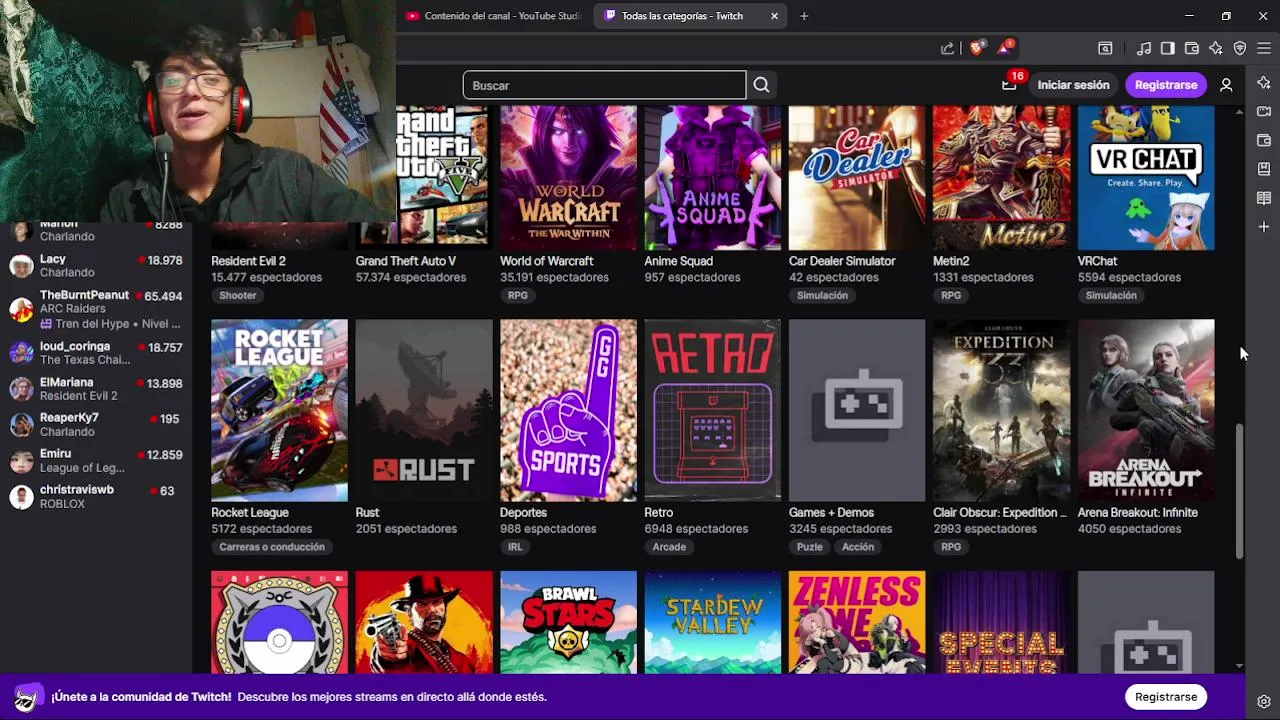Open Brave Talk camera icon in sidebar

tap(1264, 111)
